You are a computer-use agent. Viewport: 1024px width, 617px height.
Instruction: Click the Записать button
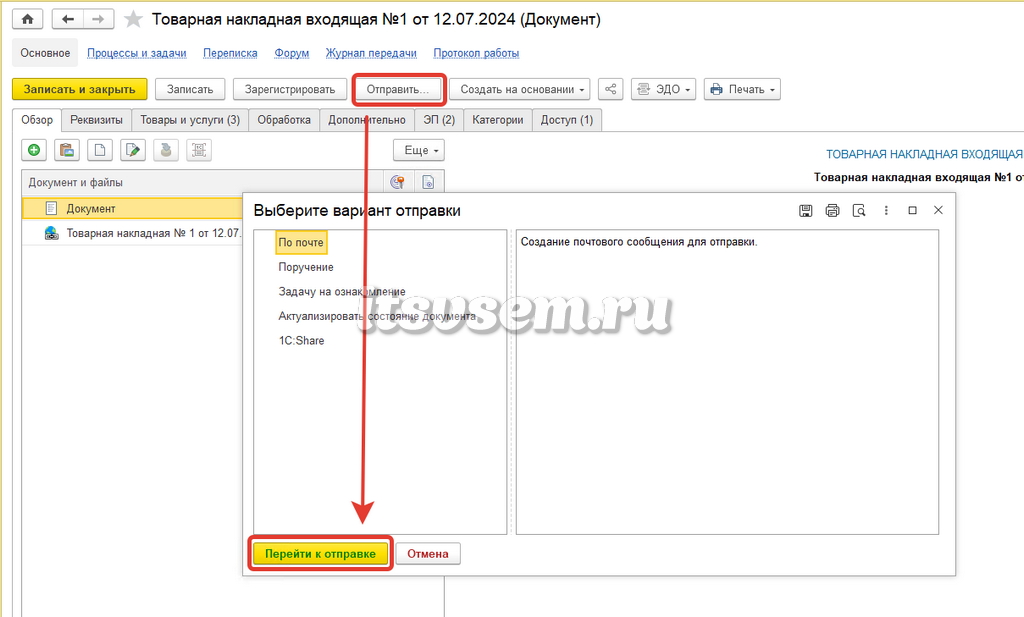click(190, 89)
